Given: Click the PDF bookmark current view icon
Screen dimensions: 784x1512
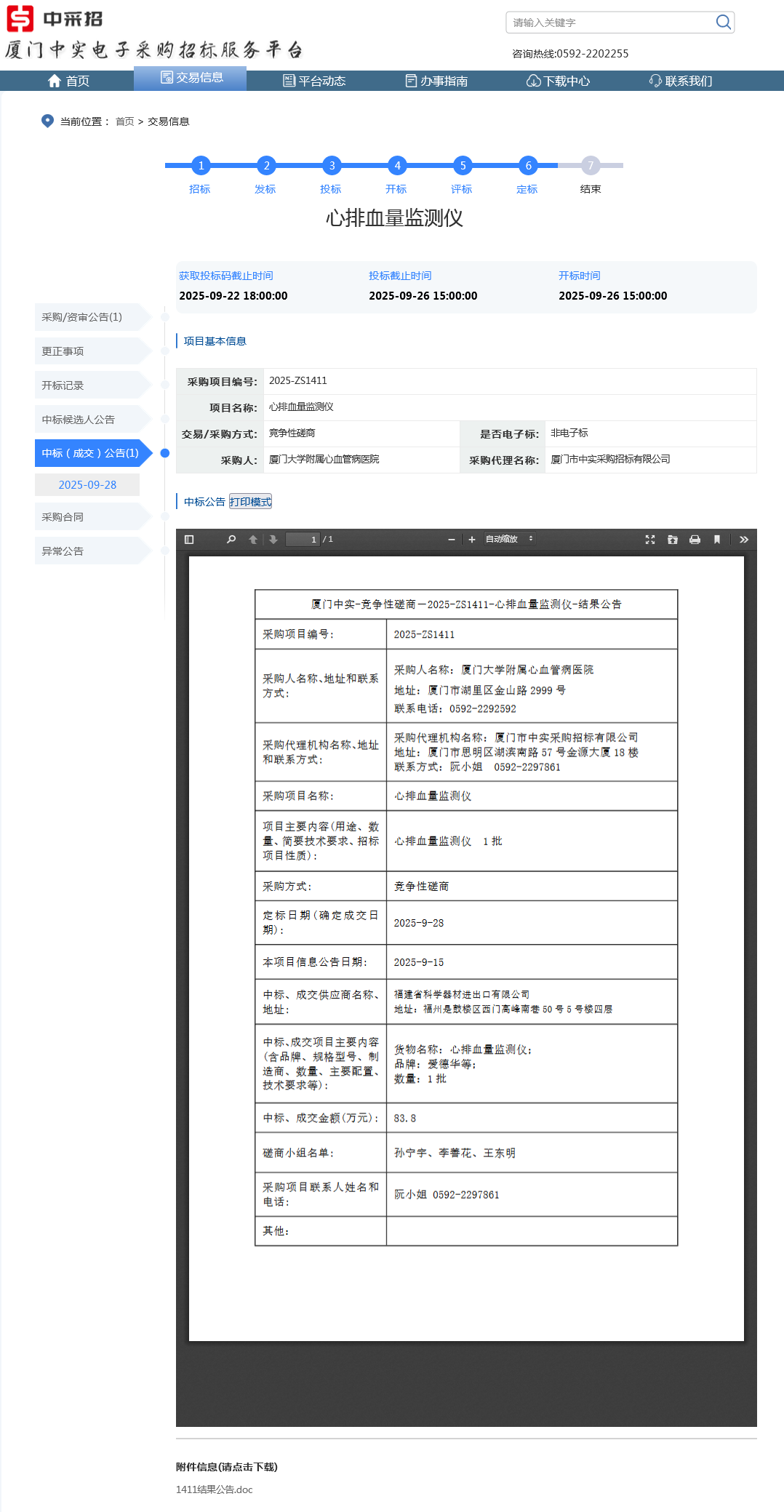Looking at the screenshot, I should click(717, 540).
